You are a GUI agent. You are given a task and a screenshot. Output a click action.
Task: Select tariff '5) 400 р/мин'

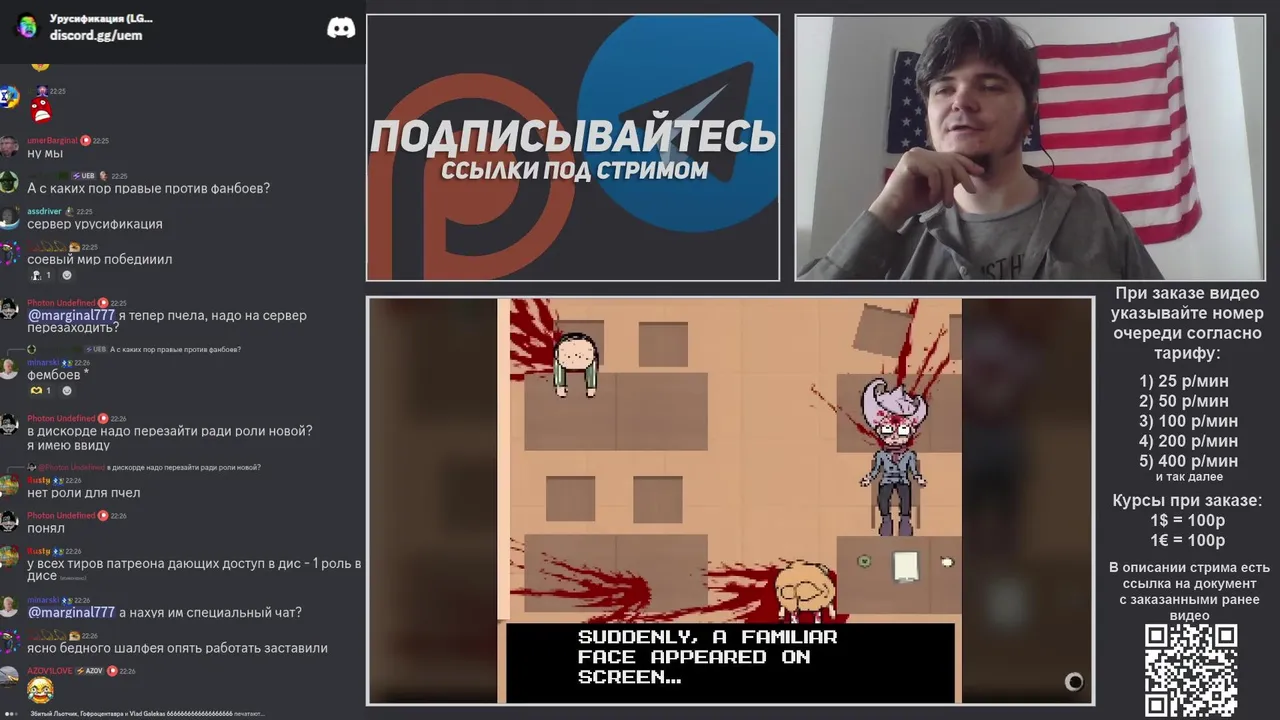1188,461
